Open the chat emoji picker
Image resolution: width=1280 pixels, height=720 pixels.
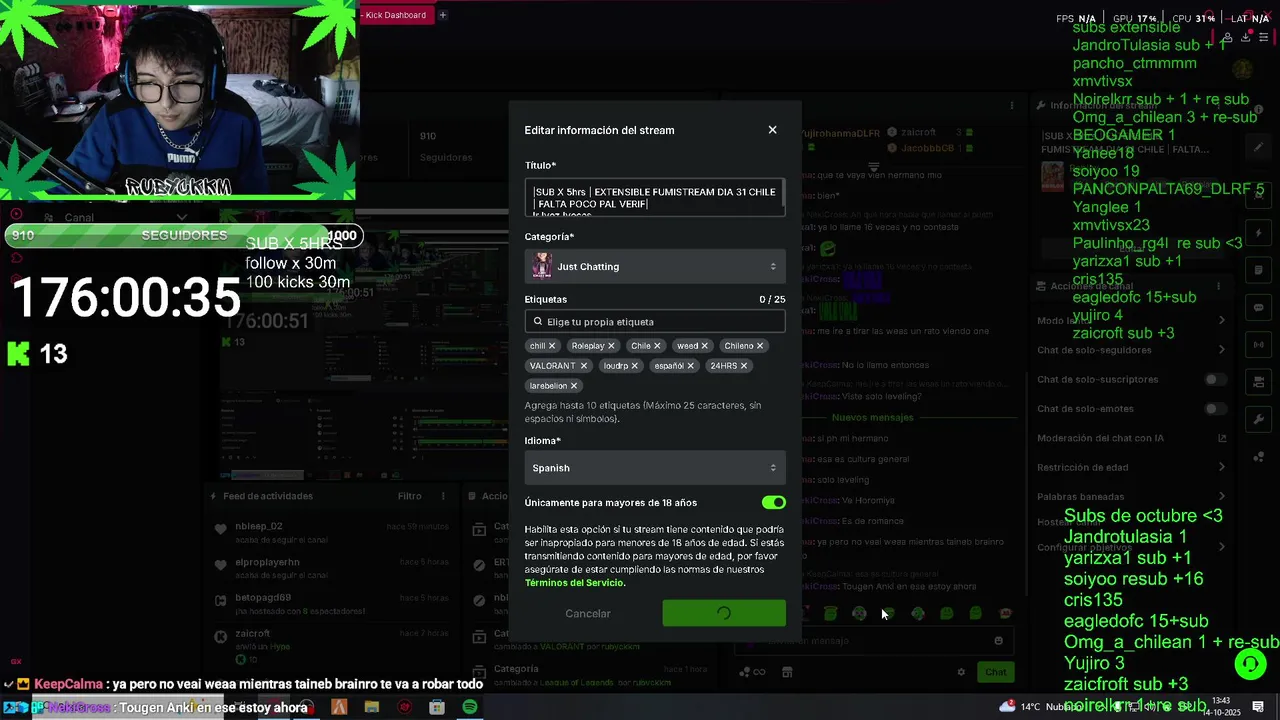click(998, 641)
